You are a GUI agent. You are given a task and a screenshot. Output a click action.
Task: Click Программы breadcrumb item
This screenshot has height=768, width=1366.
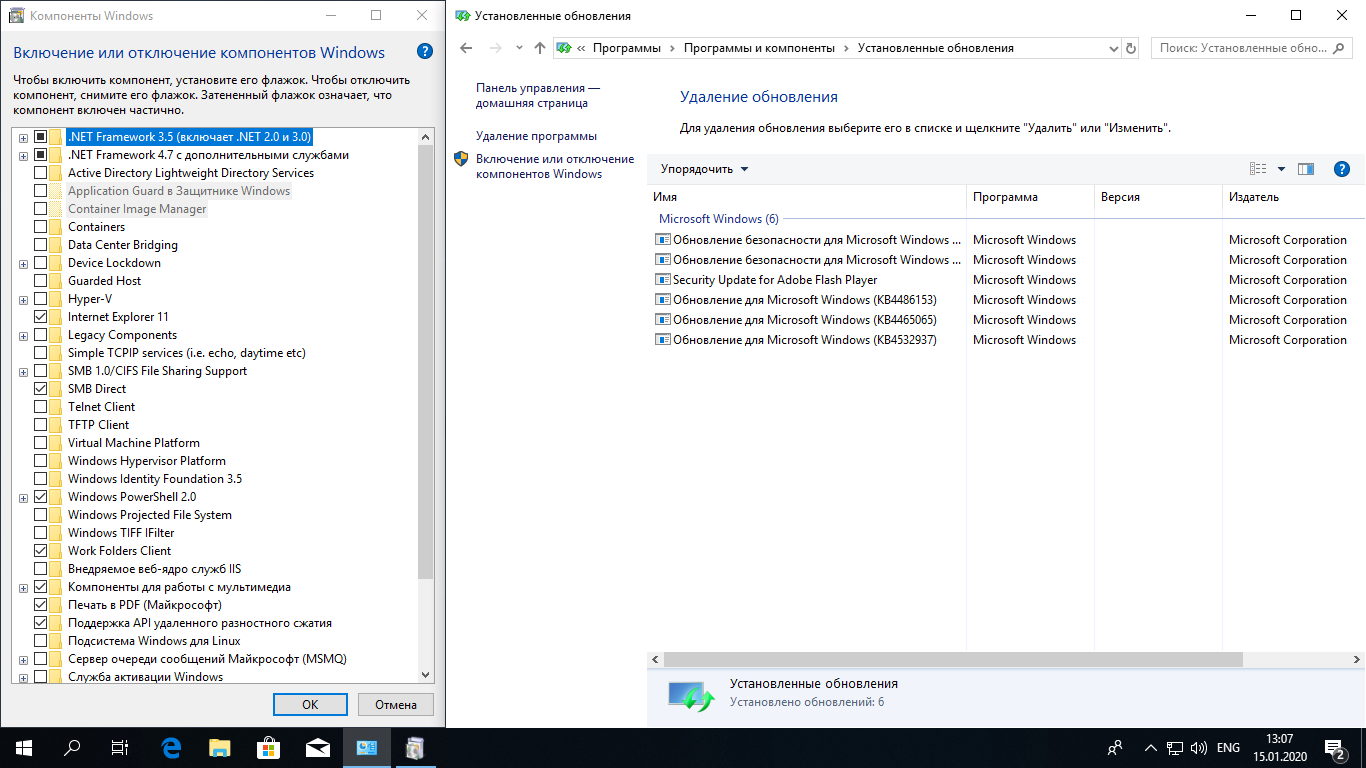[627, 48]
